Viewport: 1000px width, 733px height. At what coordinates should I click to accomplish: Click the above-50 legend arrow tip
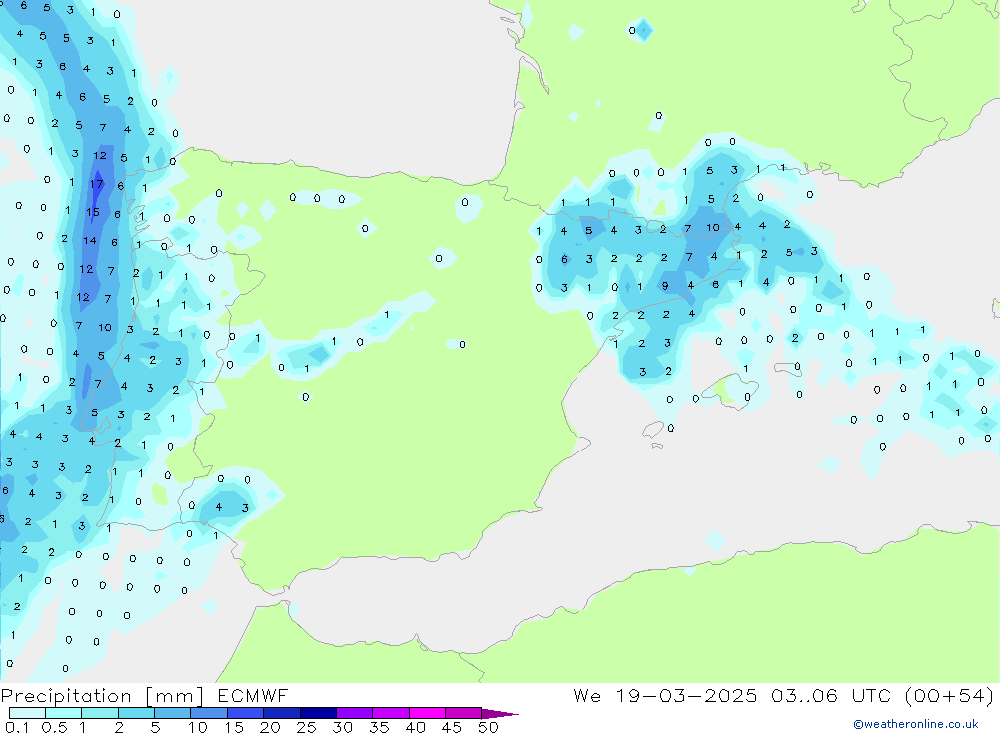point(500,714)
